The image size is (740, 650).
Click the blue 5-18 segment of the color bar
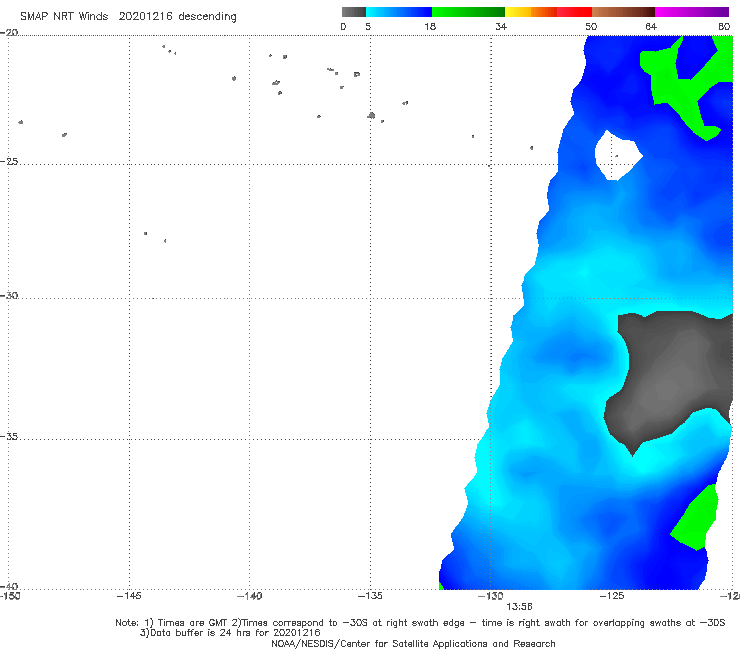click(x=399, y=12)
